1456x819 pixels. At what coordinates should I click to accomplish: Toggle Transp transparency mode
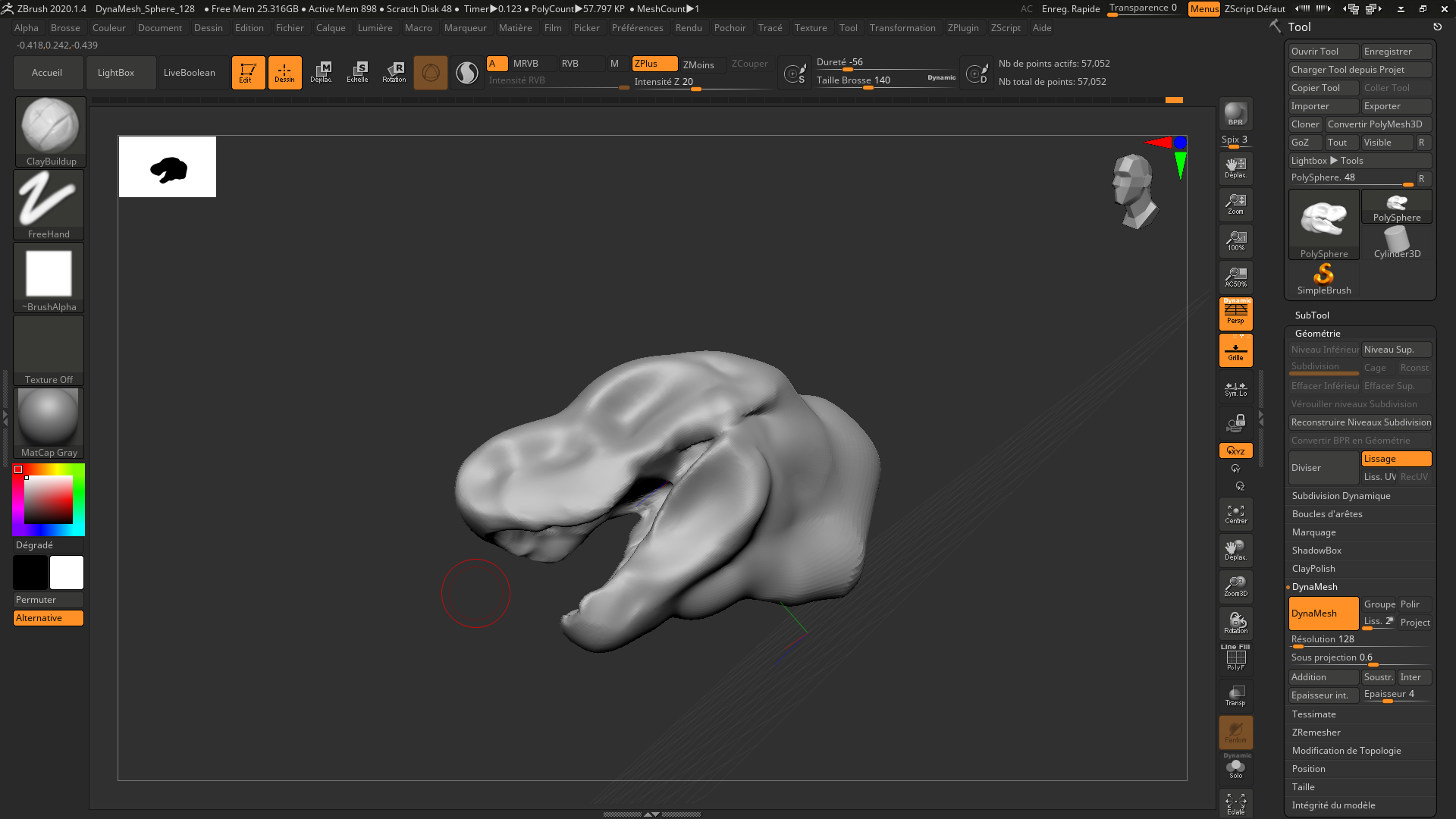point(1235,696)
